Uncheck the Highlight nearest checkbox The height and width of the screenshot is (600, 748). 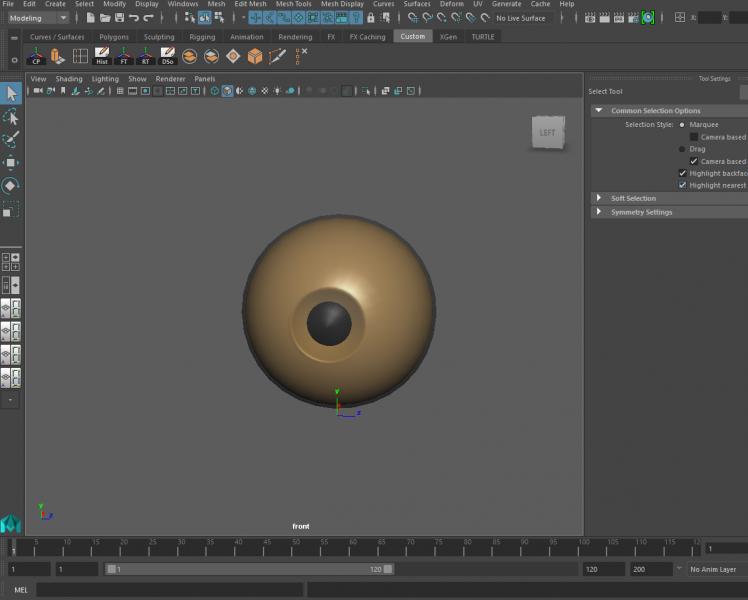[x=683, y=185]
